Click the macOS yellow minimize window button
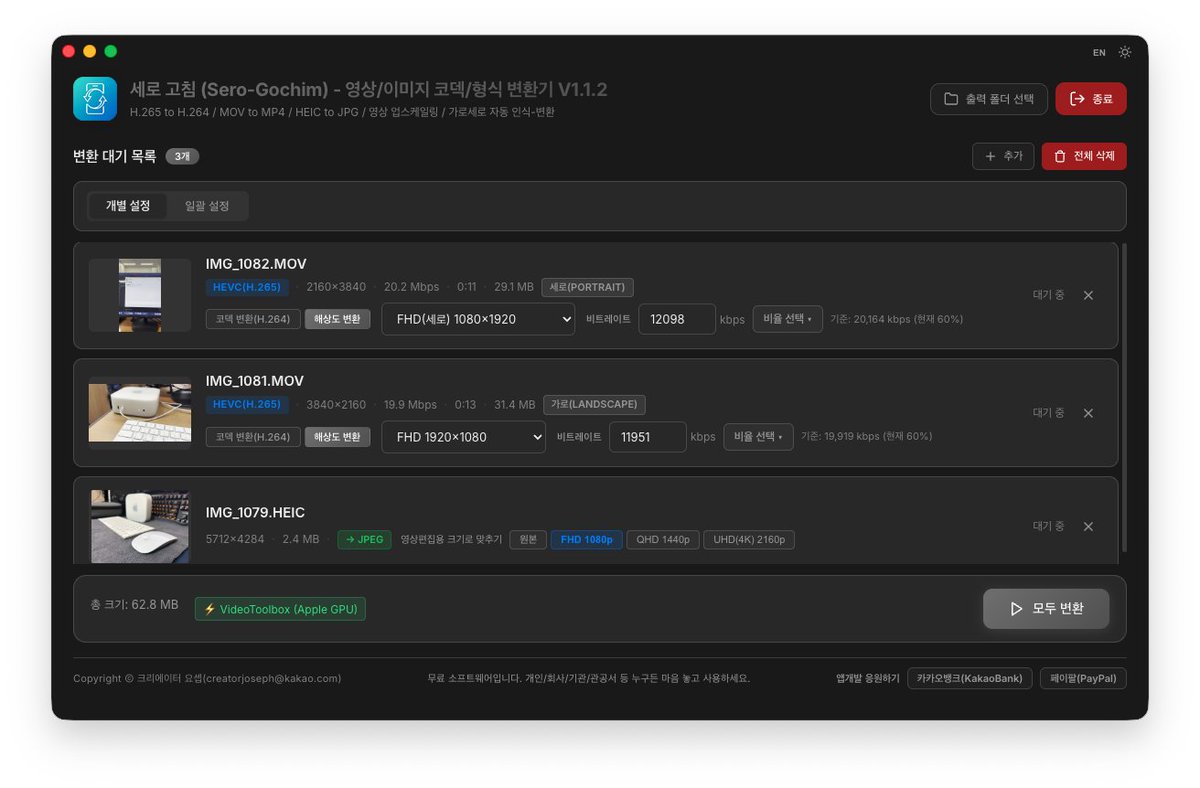The height and width of the screenshot is (788, 1200). pos(90,51)
